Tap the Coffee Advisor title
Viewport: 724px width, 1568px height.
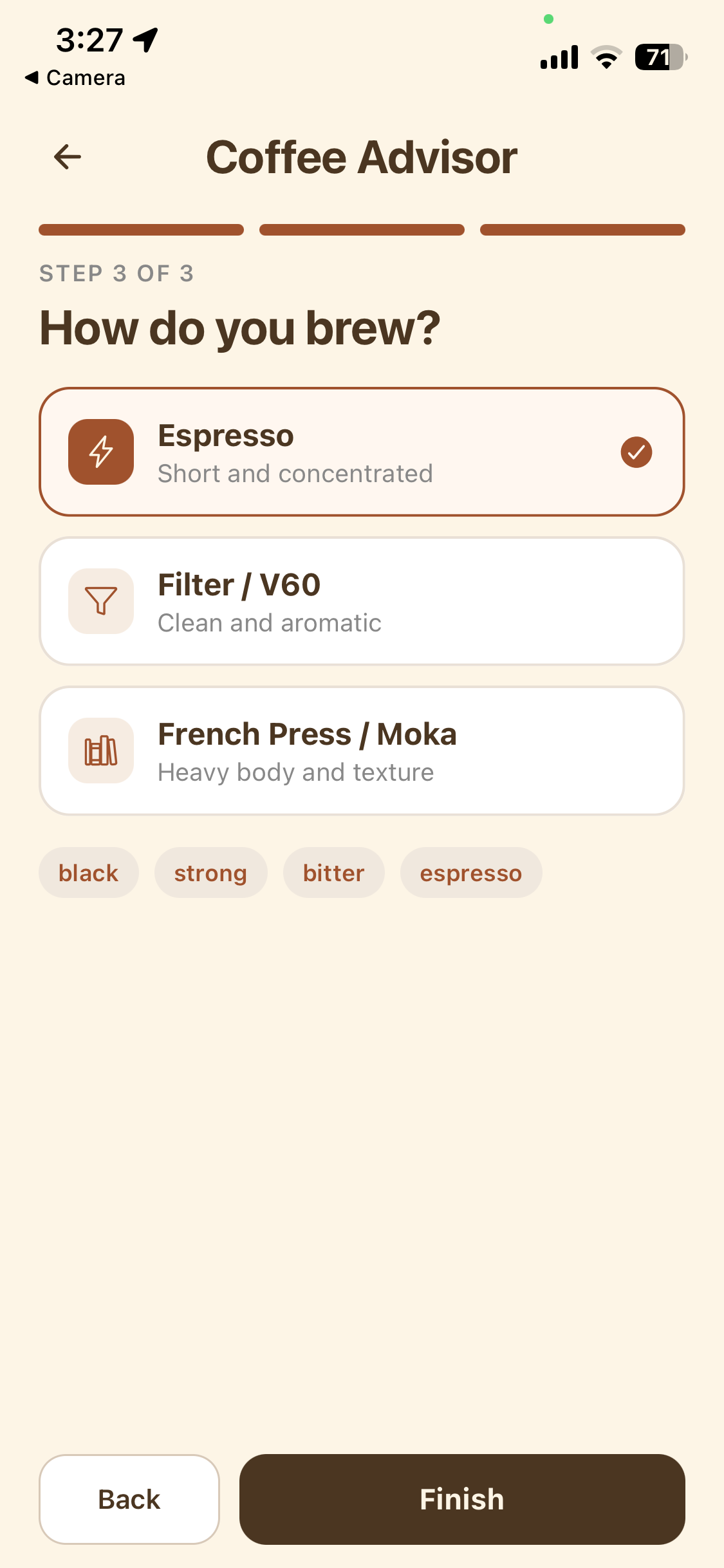[x=362, y=156]
